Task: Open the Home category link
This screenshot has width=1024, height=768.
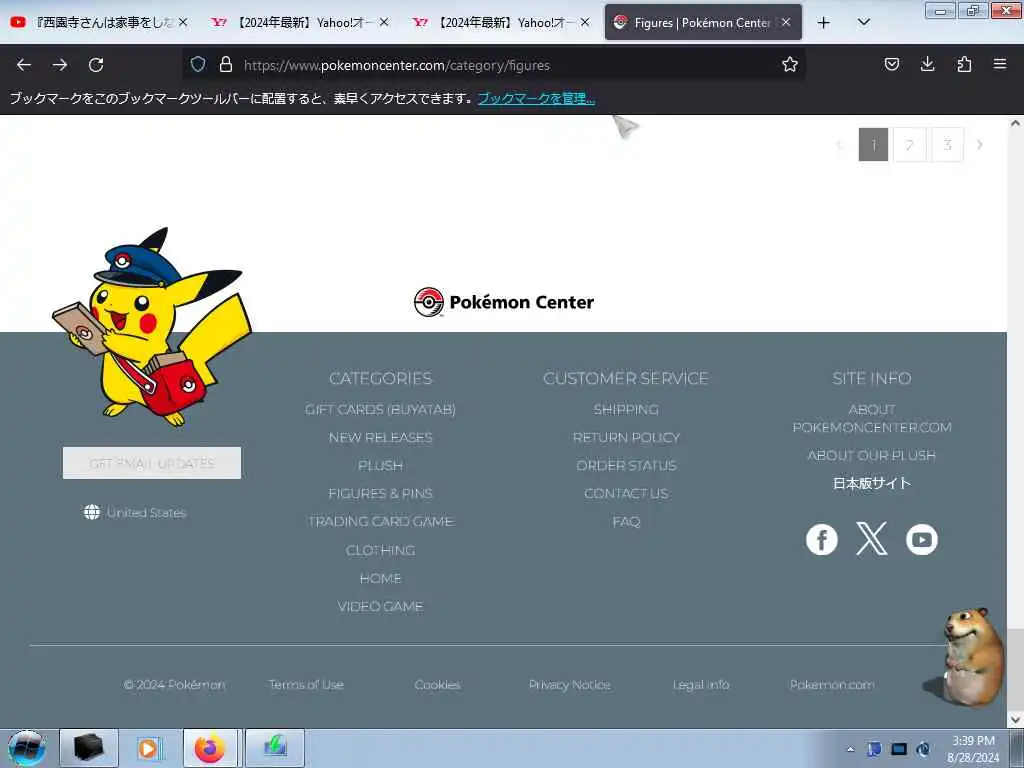Action: click(x=381, y=579)
